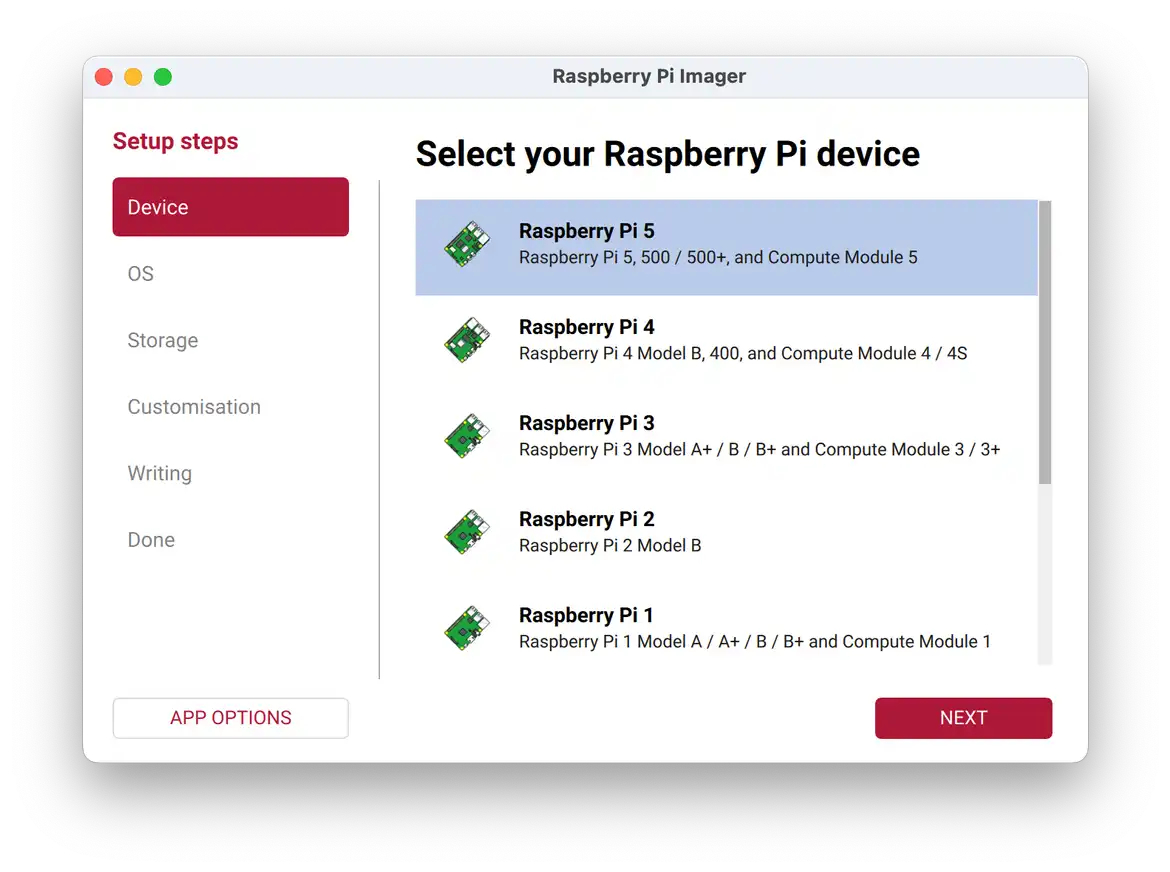Click the Raspberry Pi 5 board icon
This screenshot has height=872, width=1170.
[467, 244]
